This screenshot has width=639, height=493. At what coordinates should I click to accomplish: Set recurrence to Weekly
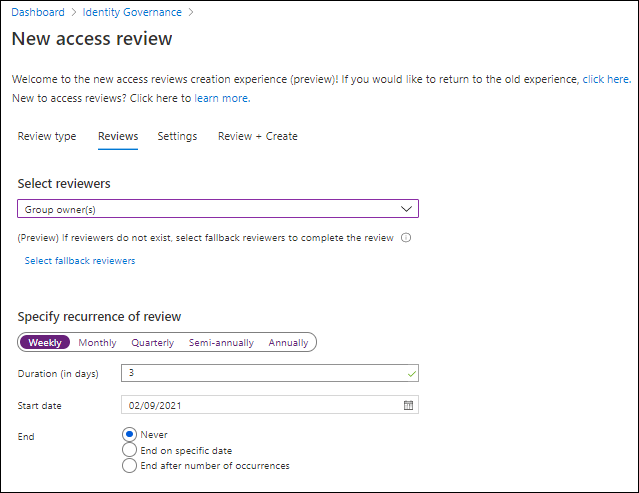click(45, 342)
